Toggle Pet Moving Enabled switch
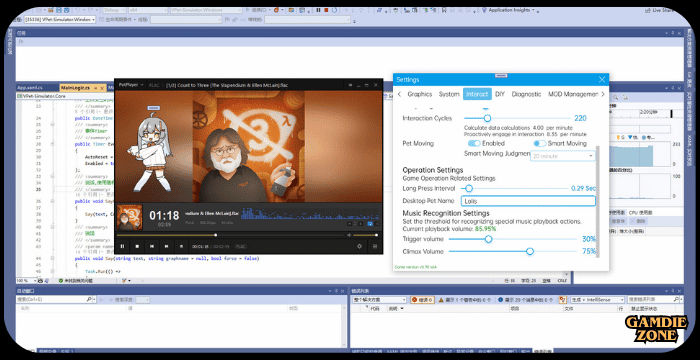 pos(474,143)
